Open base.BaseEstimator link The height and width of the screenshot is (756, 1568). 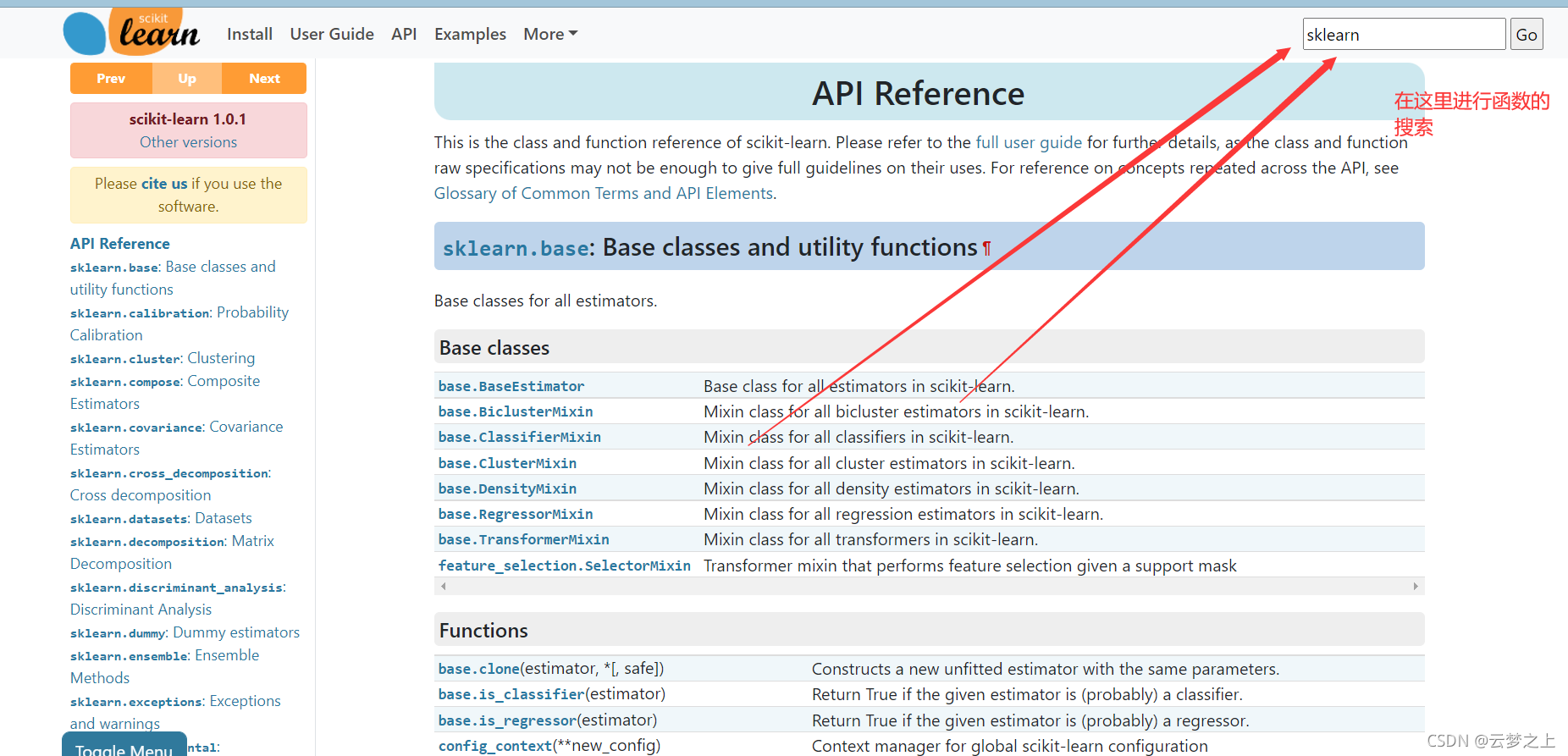click(511, 386)
